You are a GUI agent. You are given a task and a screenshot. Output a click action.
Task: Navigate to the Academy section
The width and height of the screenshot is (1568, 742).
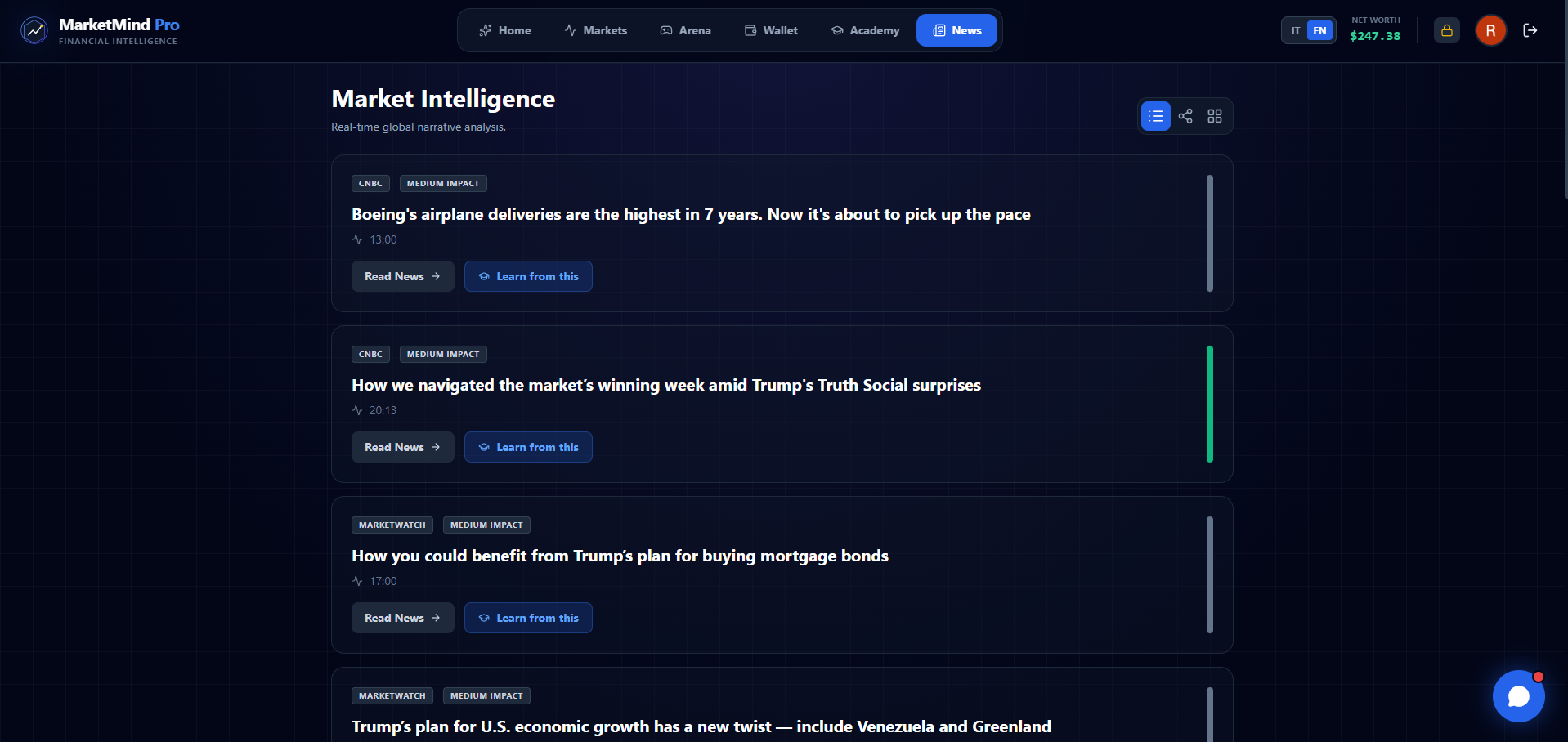tap(864, 30)
